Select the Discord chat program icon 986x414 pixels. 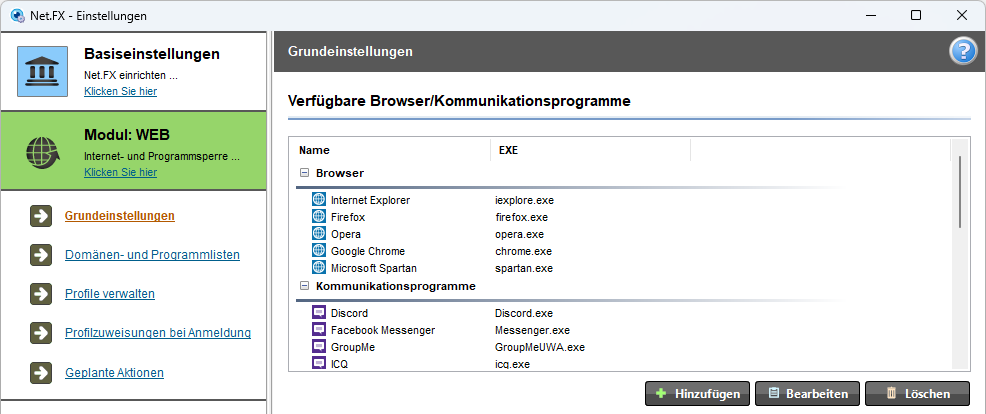319,313
